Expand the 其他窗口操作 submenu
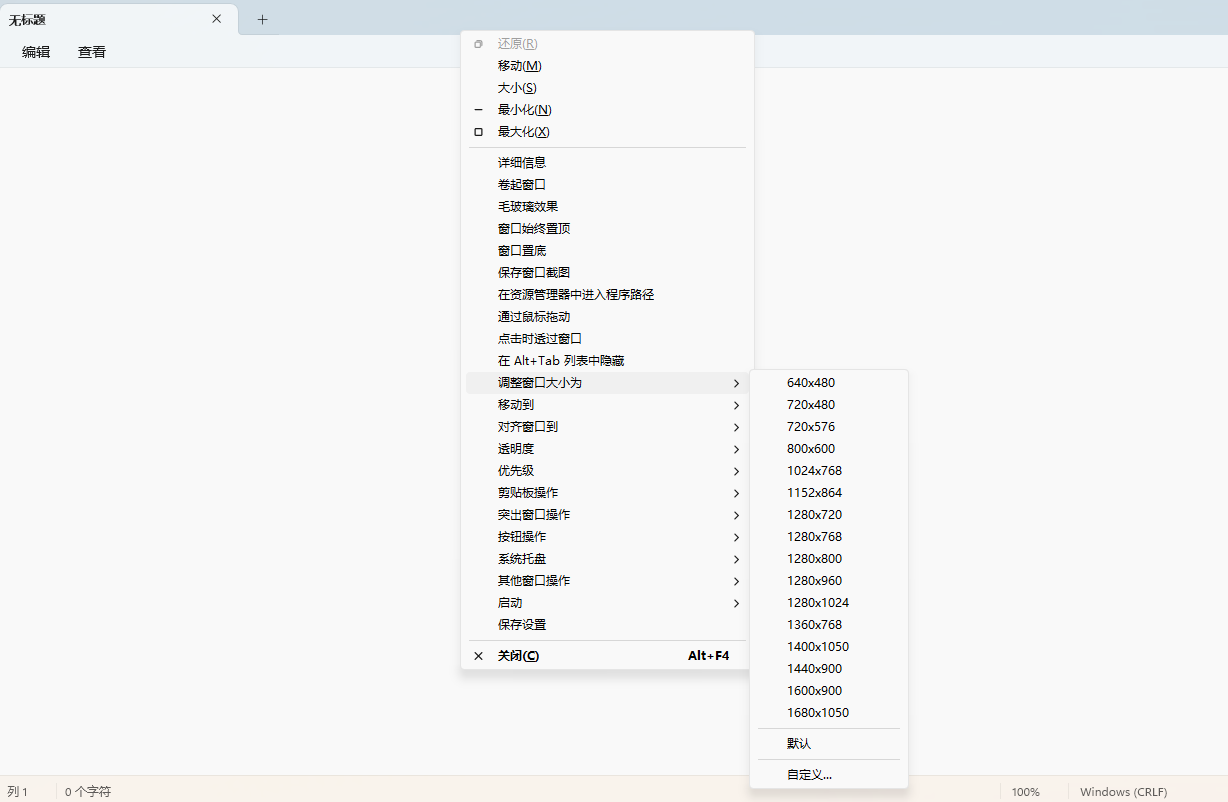This screenshot has height=802, width=1228. [607, 580]
